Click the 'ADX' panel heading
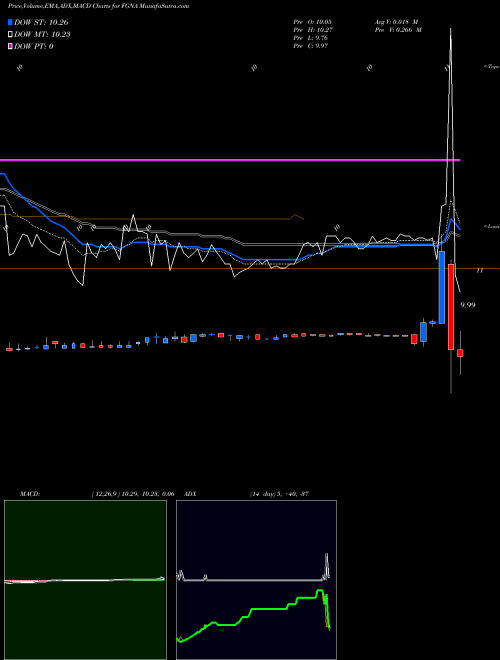Image resolution: width=500 pixels, height=660 pixels. (x=190, y=493)
